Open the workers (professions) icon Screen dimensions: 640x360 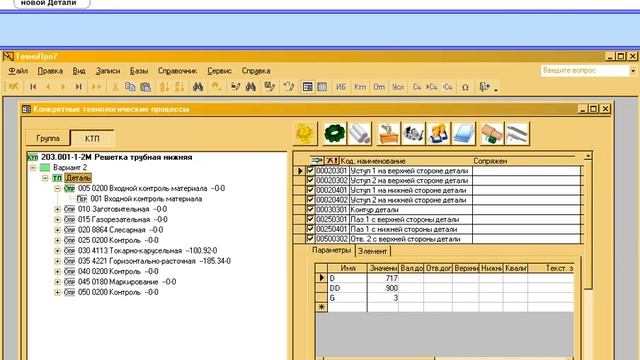pyautogui.click(x=438, y=133)
